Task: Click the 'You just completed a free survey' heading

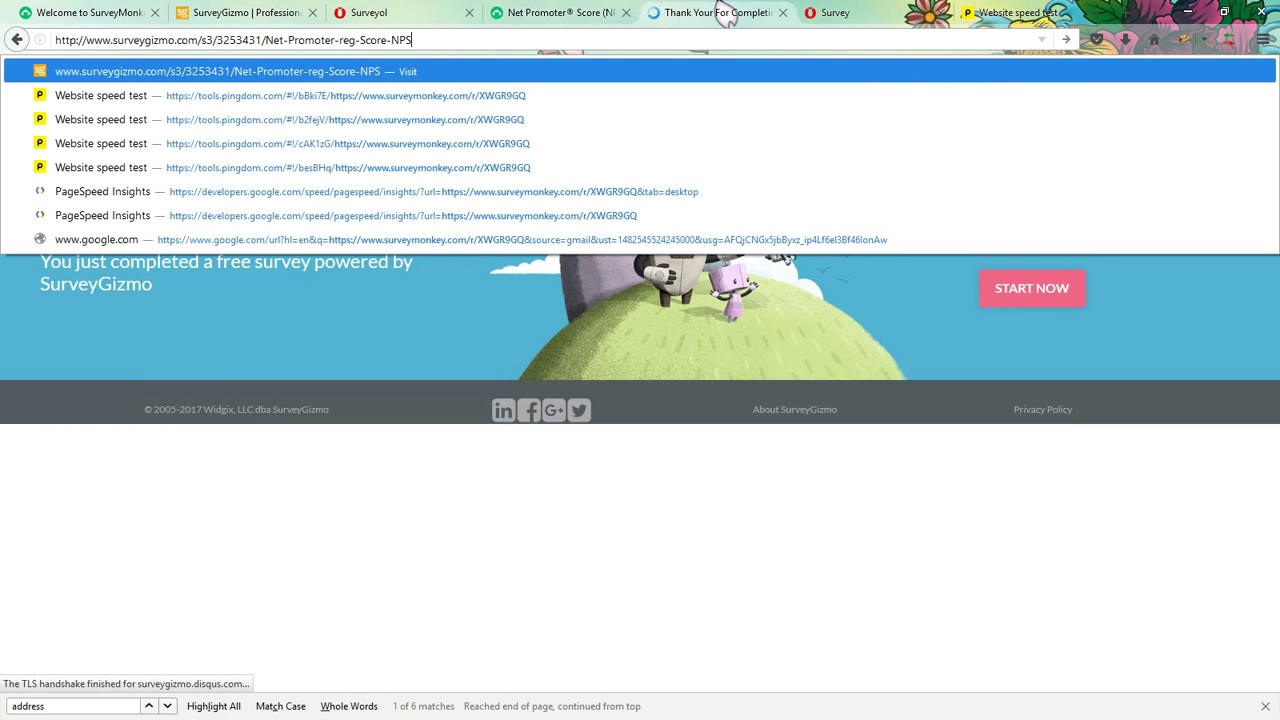Action: [226, 272]
